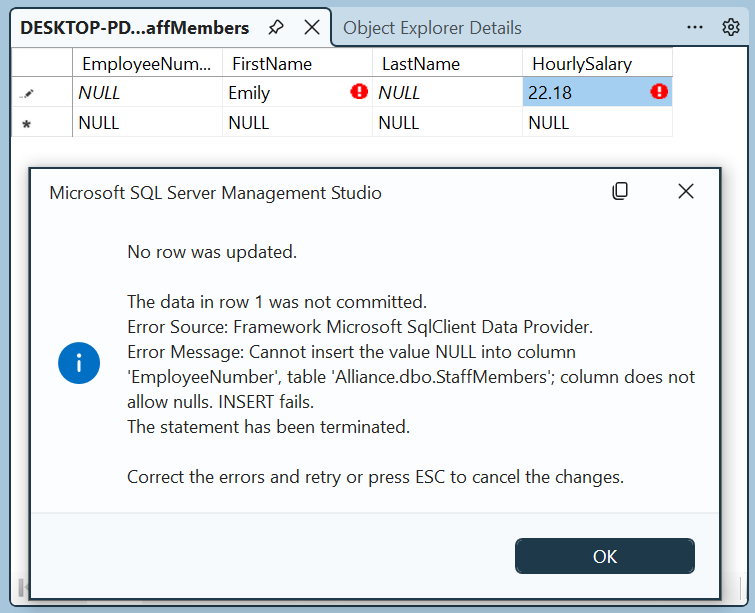Click the new row's FirstName NULL cell

pos(298,122)
